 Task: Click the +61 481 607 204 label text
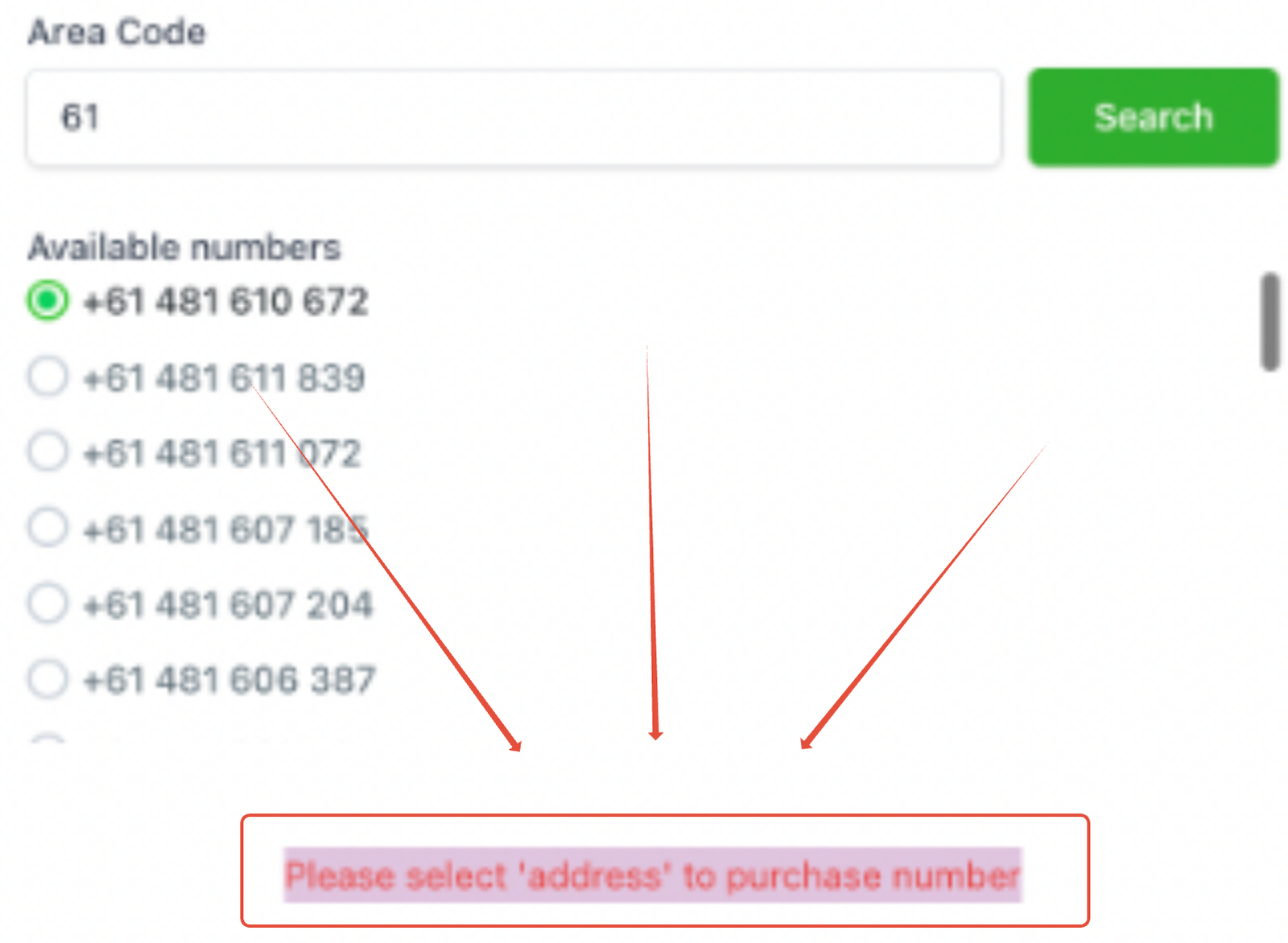tap(228, 604)
